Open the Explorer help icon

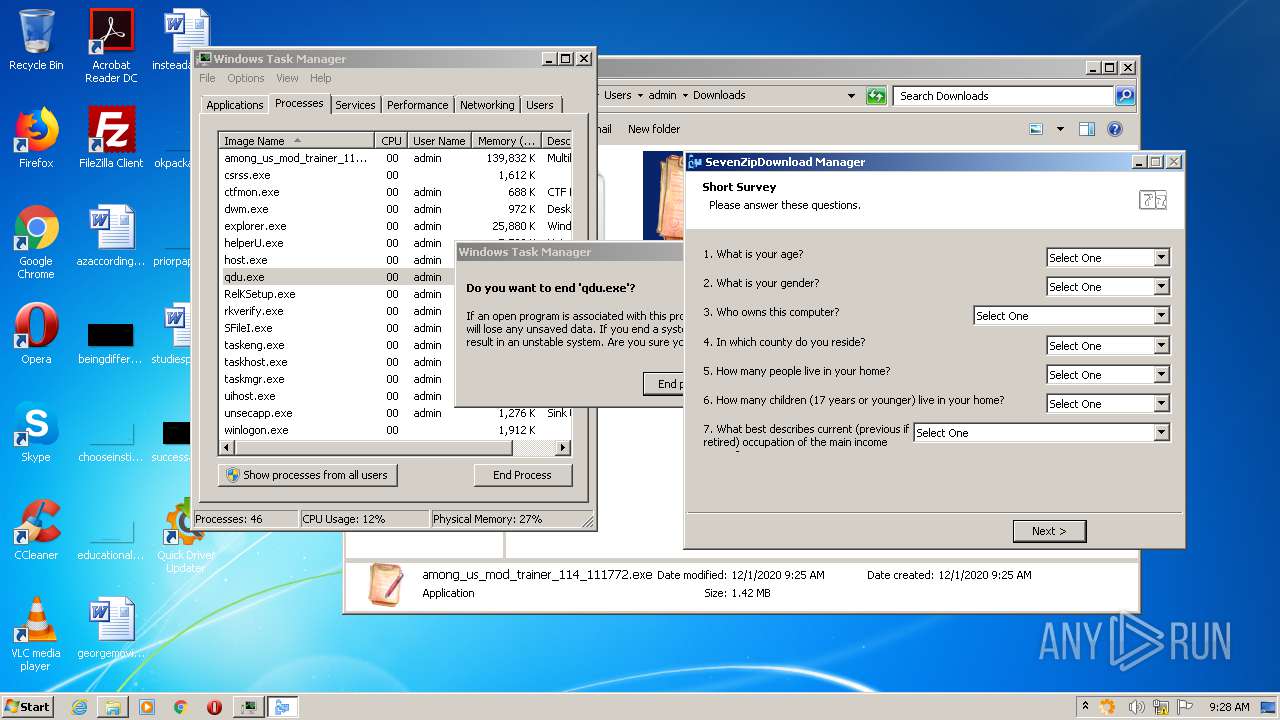click(x=1115, y=129)
